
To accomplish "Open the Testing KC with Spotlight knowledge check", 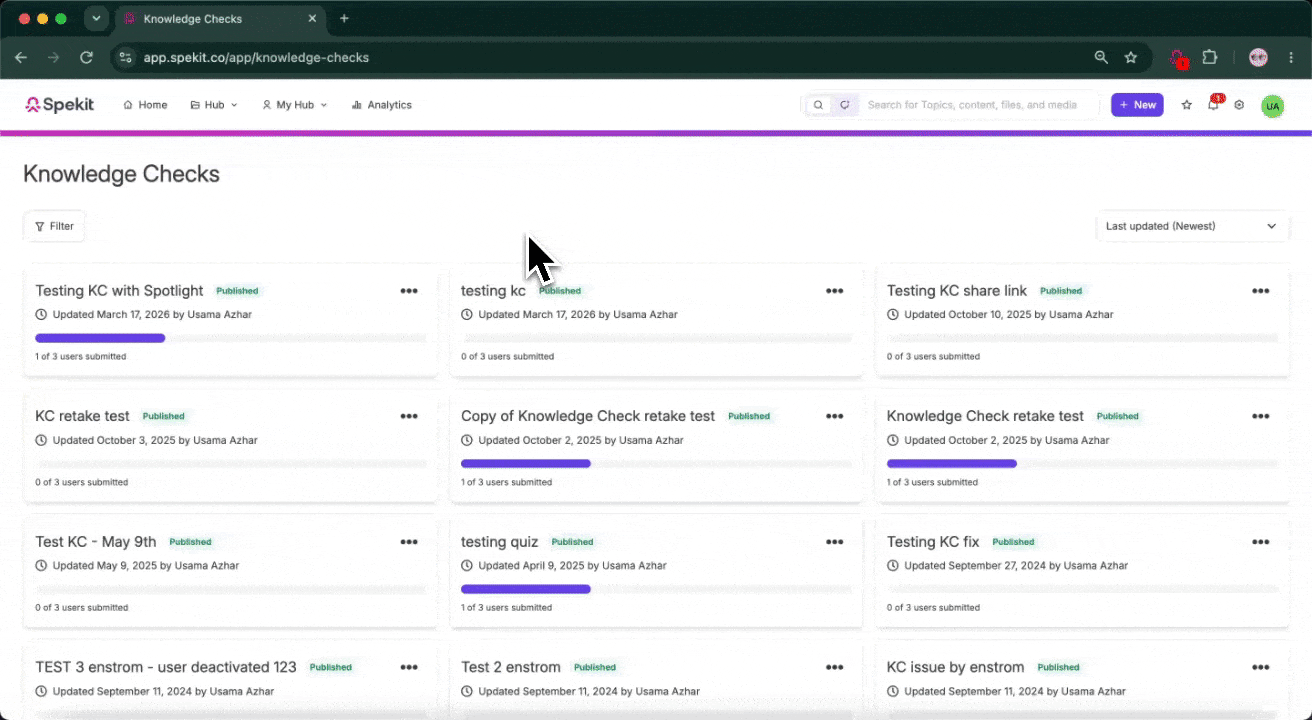I will (119, 291).
